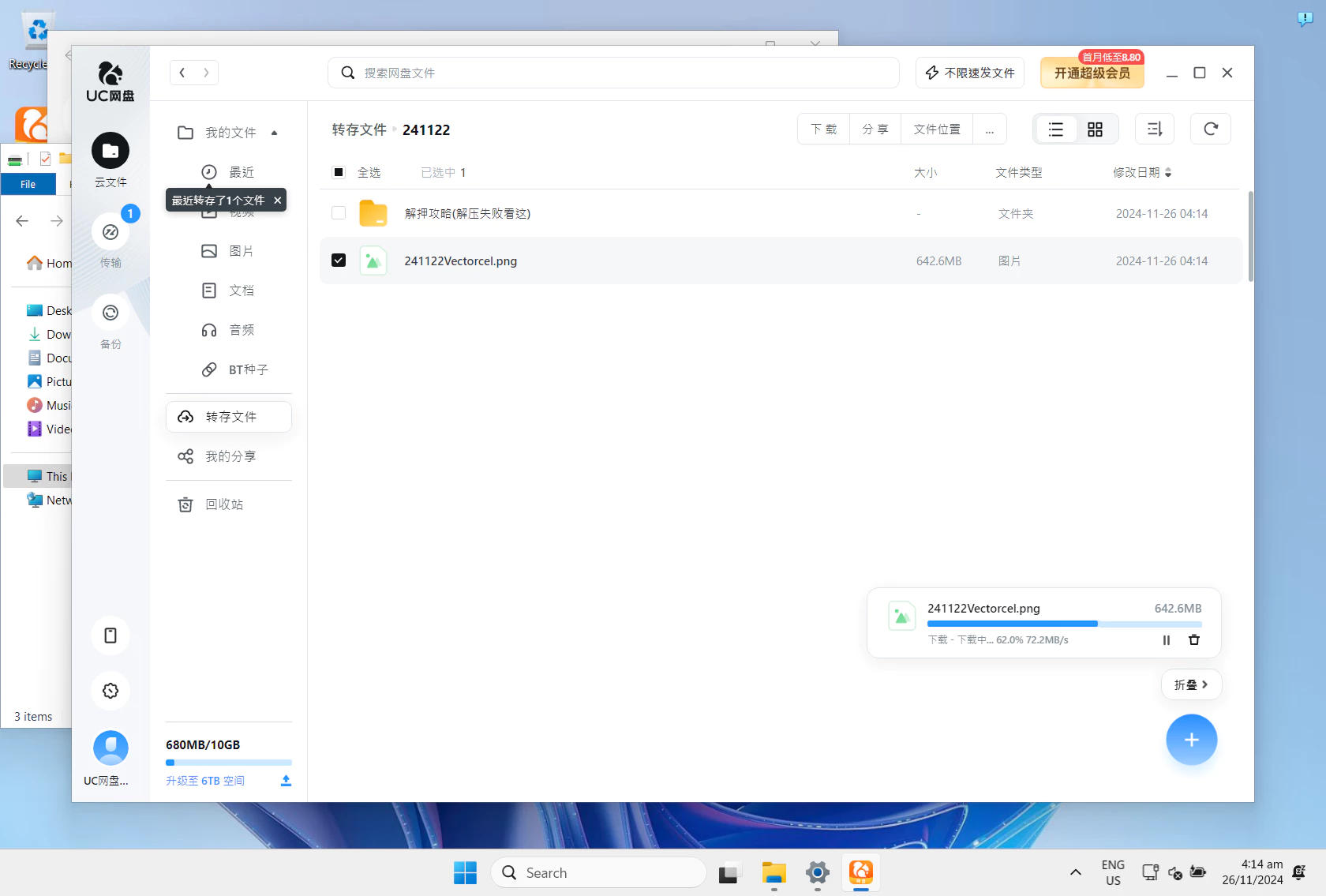Screen dimensions: 1326x896
Task: Open 图片 pictures category
Action: tap(229, 251)
